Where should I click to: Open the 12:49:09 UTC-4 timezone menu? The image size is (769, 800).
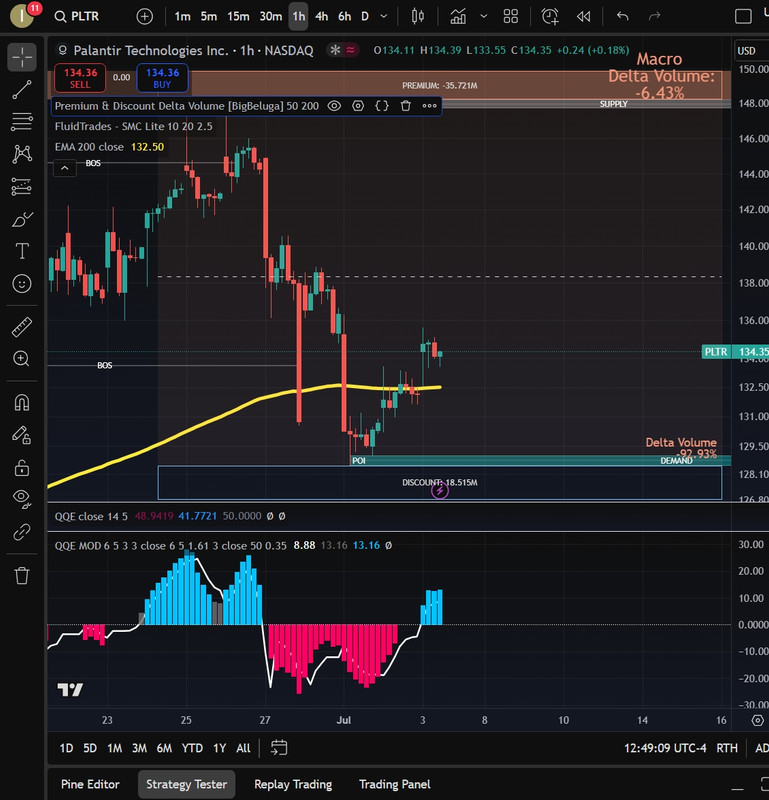point(665,748)
